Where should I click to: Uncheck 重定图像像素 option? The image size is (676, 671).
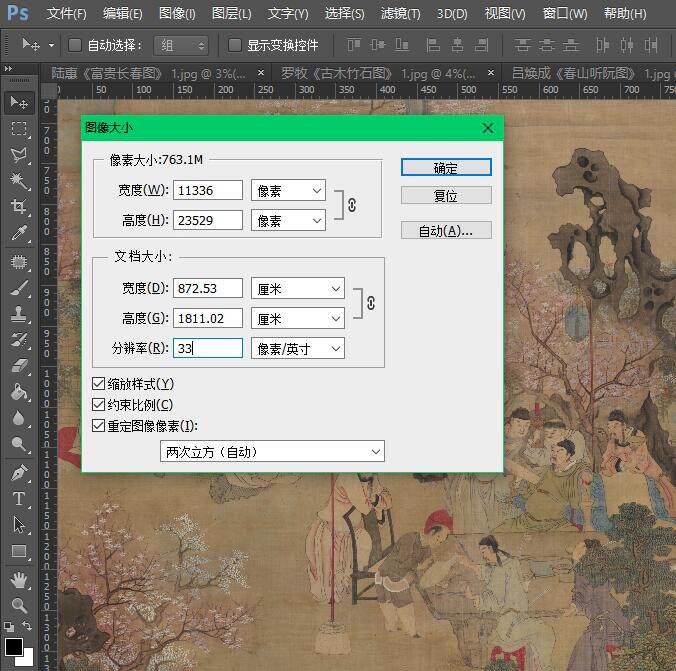(98, 426)
